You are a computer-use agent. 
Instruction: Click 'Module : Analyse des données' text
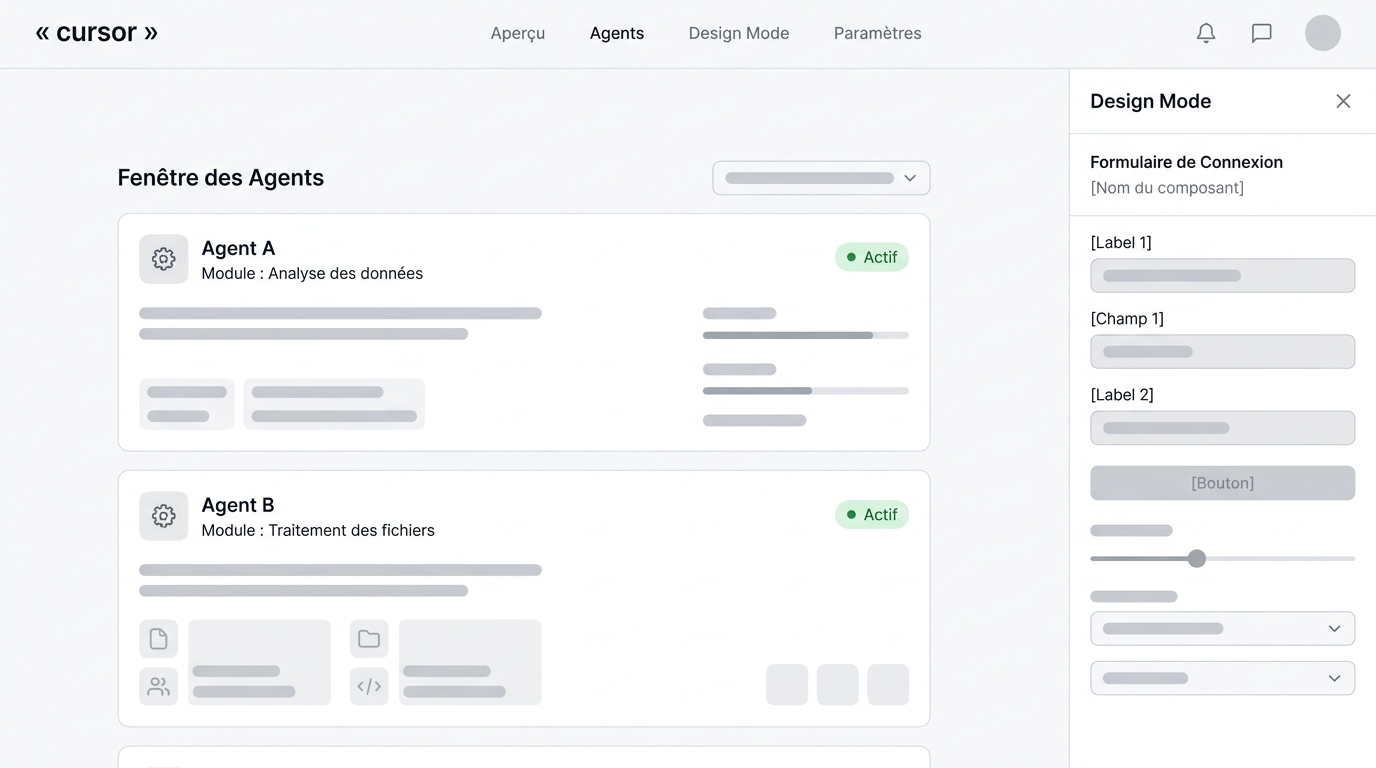[312, 273]
